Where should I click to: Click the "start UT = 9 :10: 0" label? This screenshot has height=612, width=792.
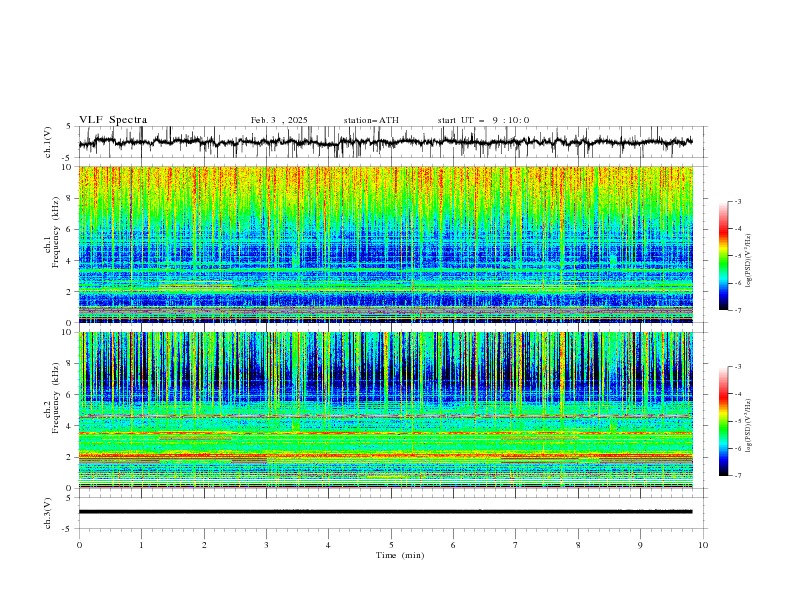pyautogui.click(x=483, y=120)
